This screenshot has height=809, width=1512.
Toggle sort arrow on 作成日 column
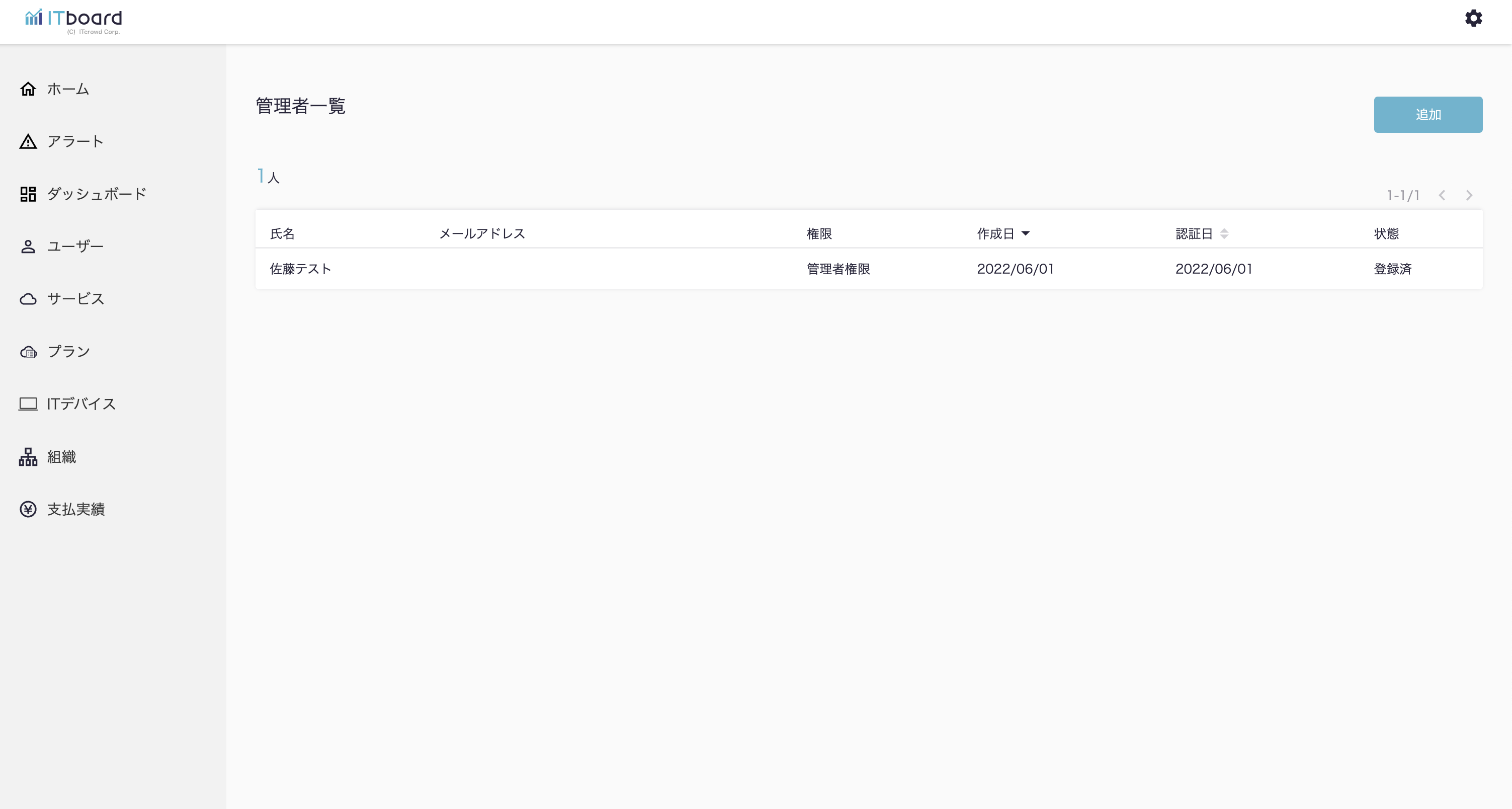(1026, 233)
